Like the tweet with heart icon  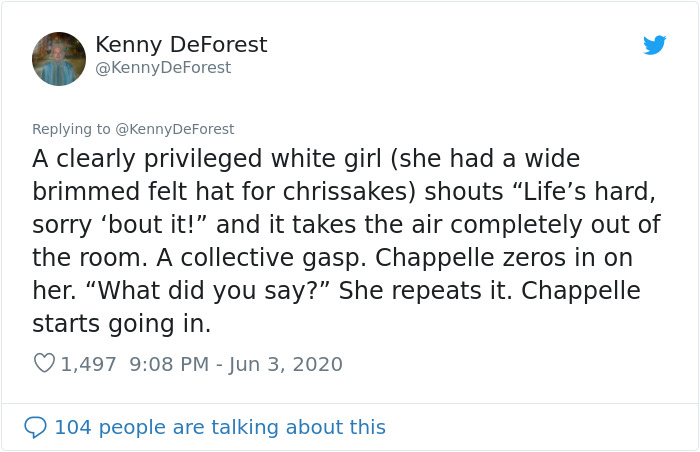point(44,363)
